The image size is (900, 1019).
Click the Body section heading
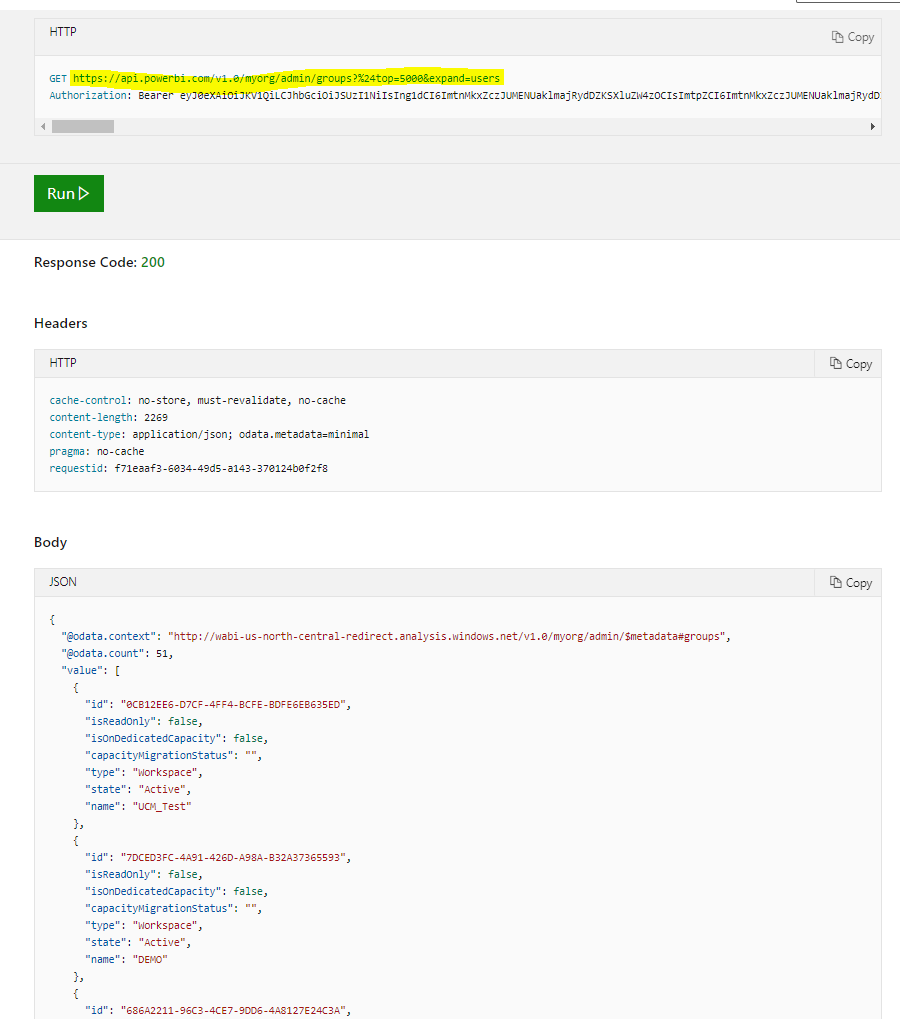51,543
